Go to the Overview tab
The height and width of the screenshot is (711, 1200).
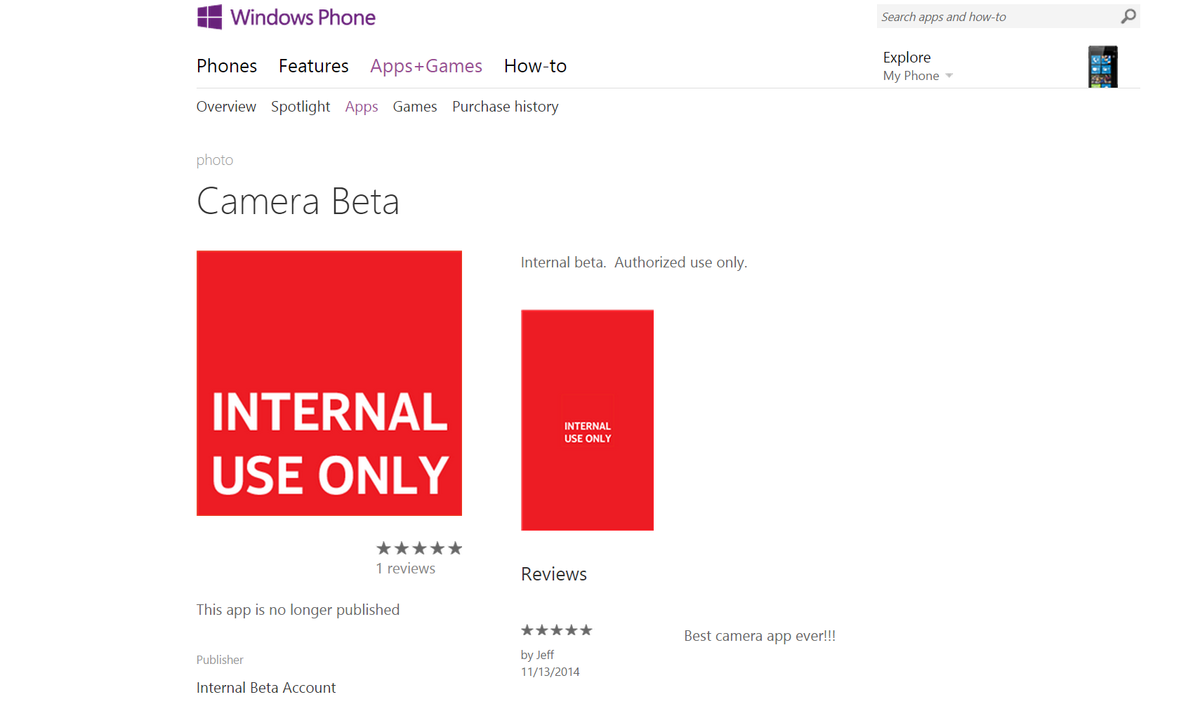(x=226, y=106)
